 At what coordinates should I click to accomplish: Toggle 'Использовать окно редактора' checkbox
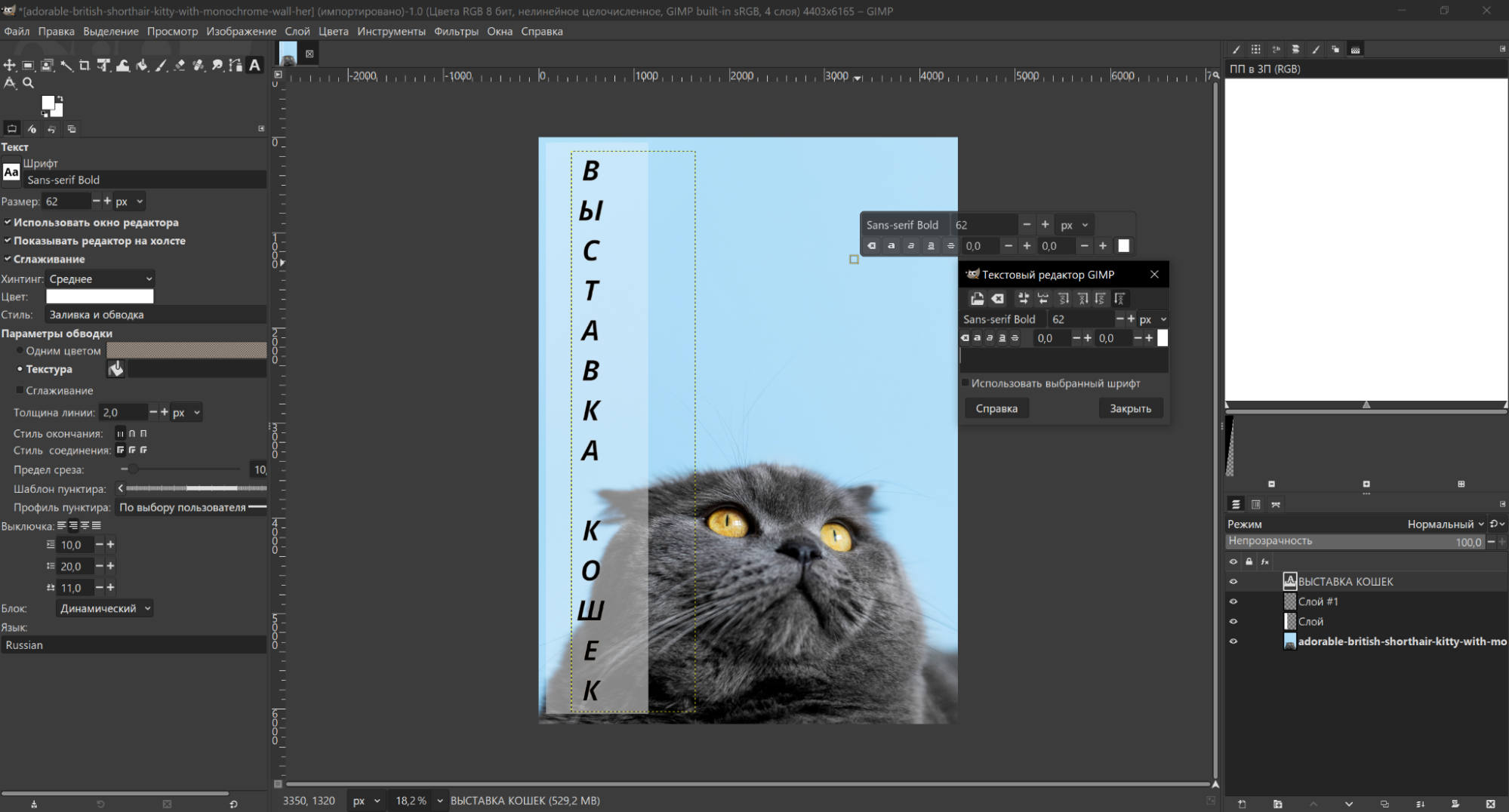[8, 223]
